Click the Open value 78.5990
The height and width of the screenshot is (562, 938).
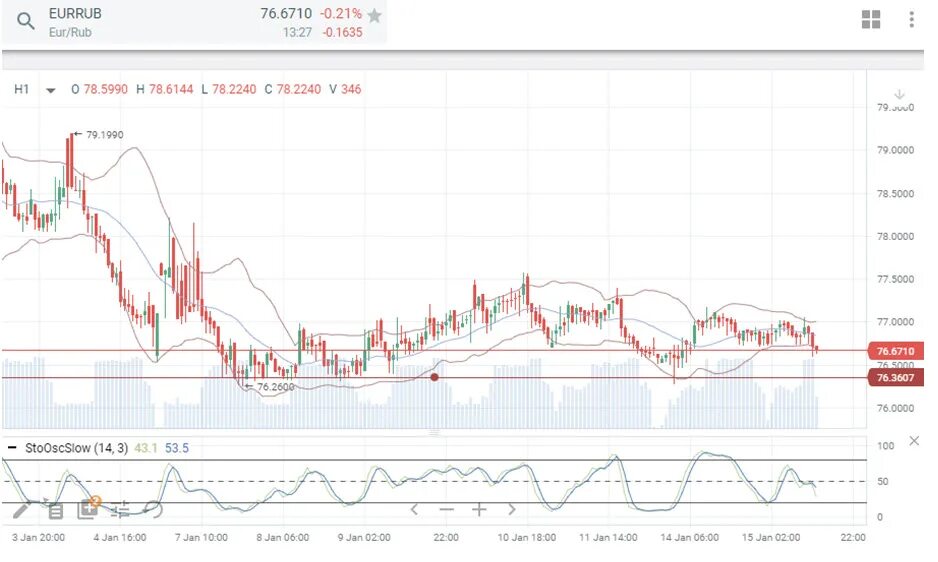(105, 89)
